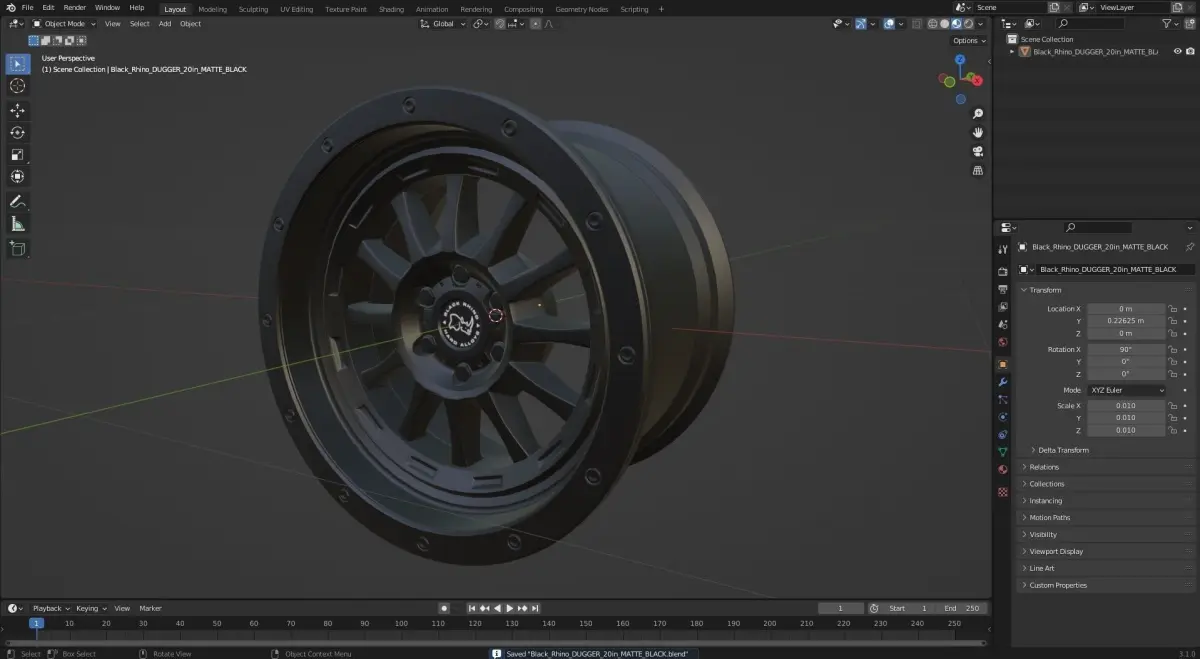Open the Physics properties tab
The width and height of the screenshot is (1200, 659).
point(1003,417)
